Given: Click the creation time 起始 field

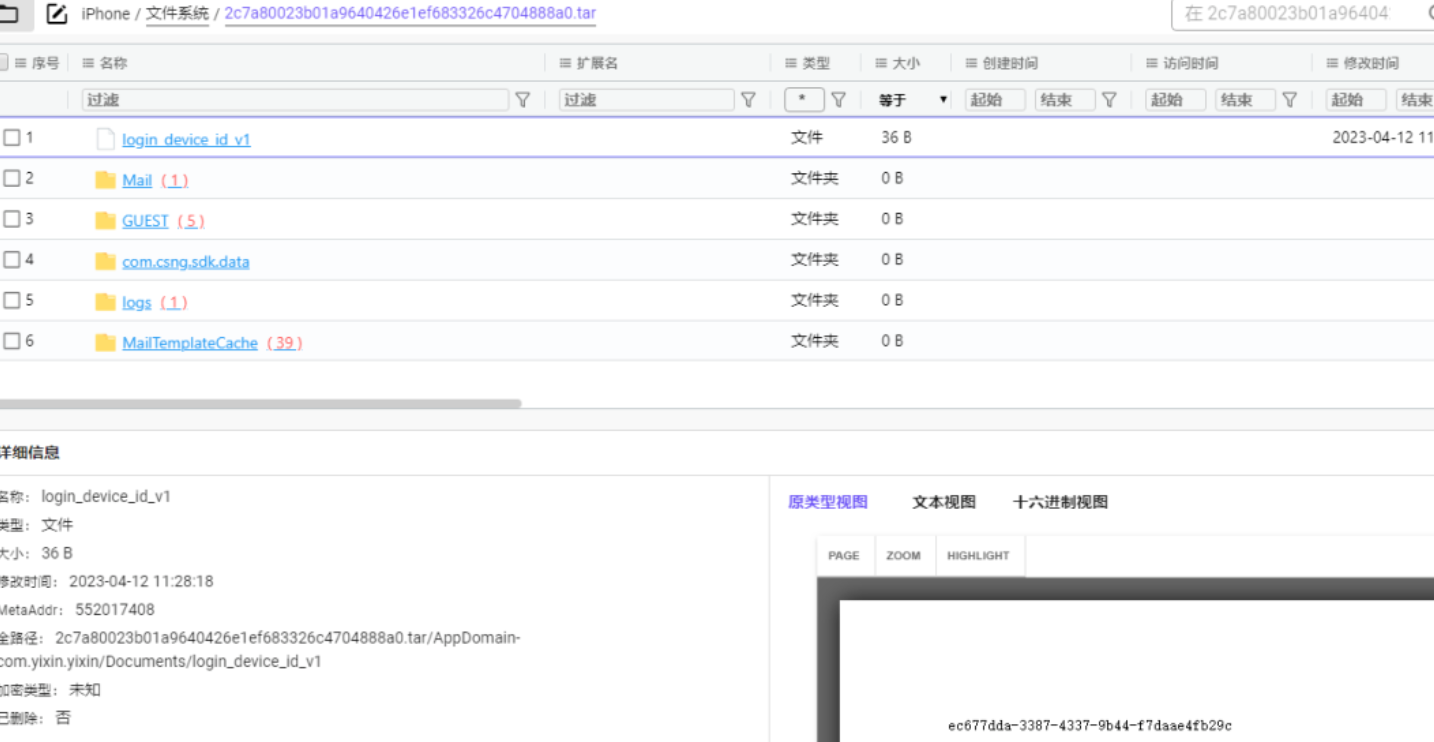Looking at the screenshot, I should coord(995,100).
